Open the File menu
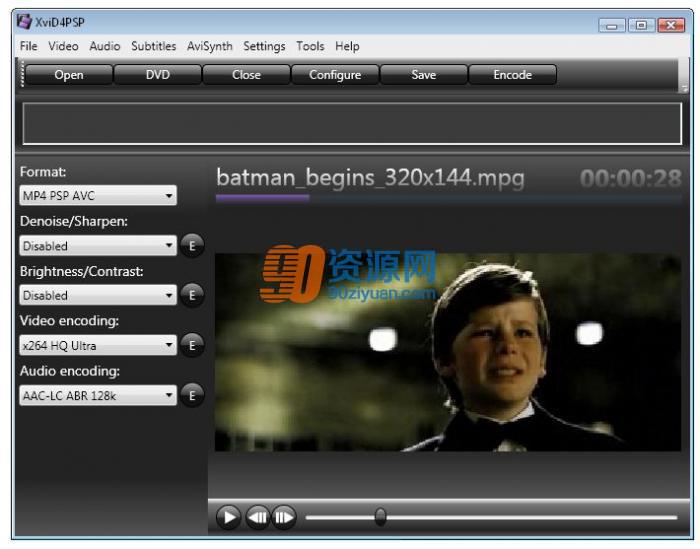The width and height of the screenshot is (700, 549). [x=29, y=46]
